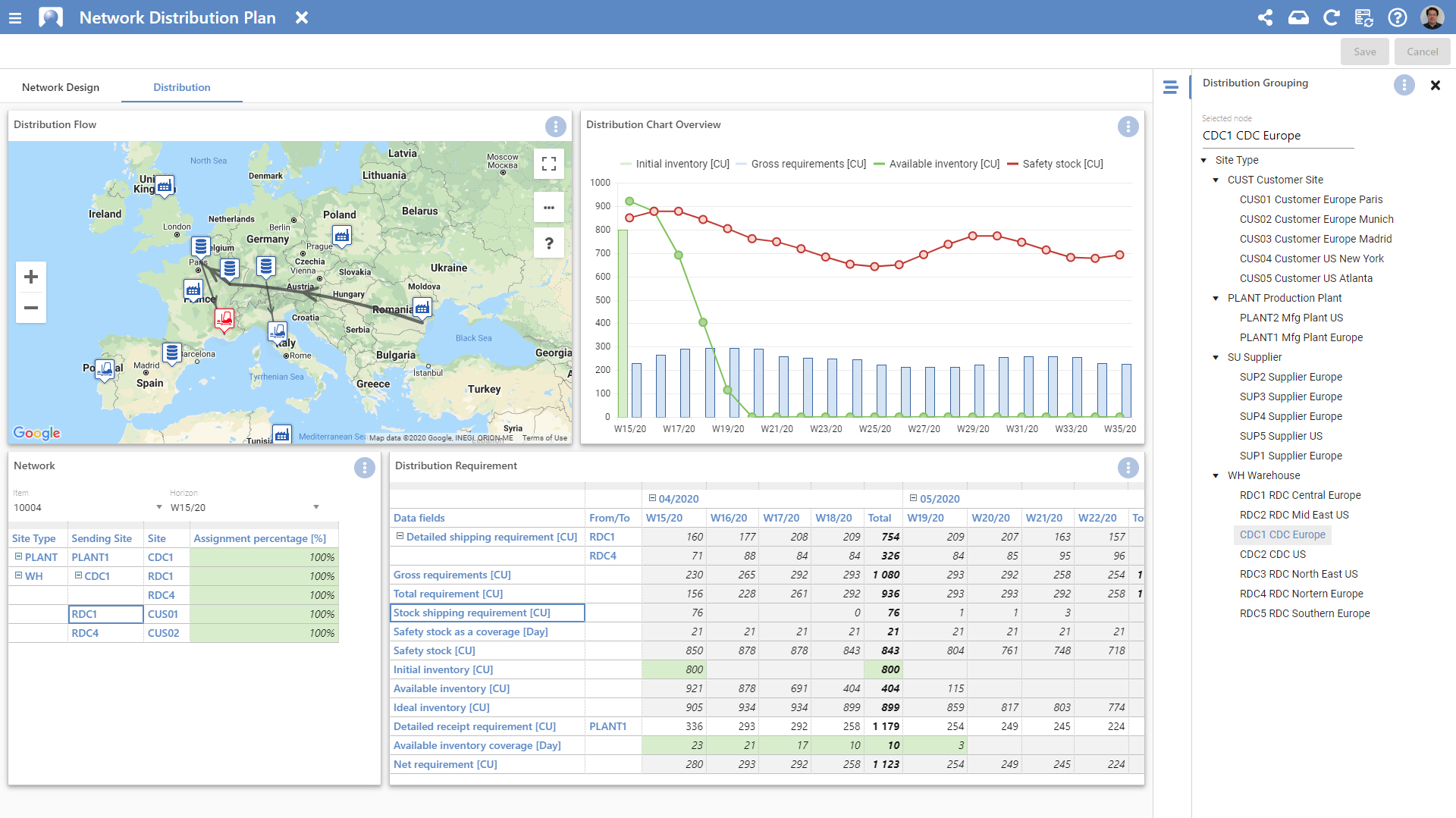Collapse the Detailed shipping requirement row
This screenshot has width=1456, height=818.
[x=400, y=537]
